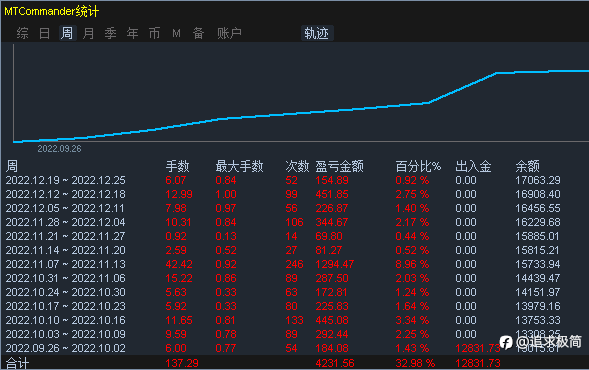
Task: Click the 周 column header
Action: [x=12, y=166]
